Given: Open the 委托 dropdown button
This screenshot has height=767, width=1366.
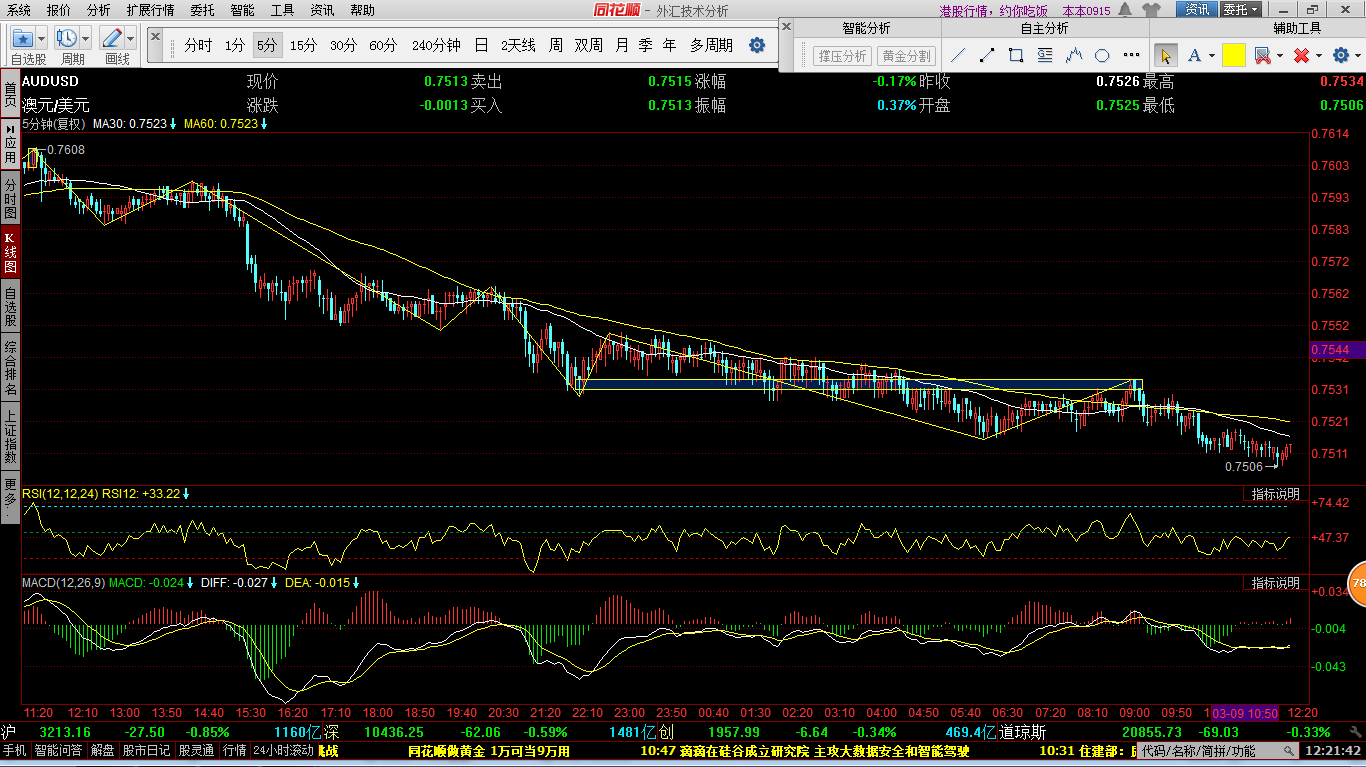Looking at the screenshot, I should pos(1242,10).
